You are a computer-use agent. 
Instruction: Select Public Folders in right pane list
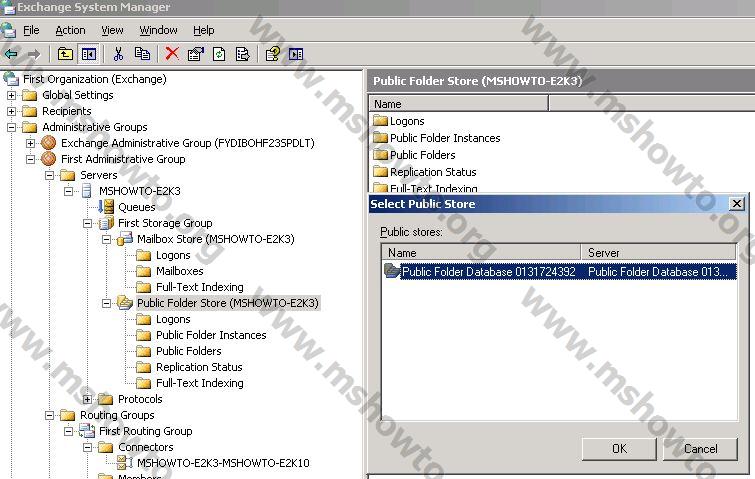click(x=422, y=155)
